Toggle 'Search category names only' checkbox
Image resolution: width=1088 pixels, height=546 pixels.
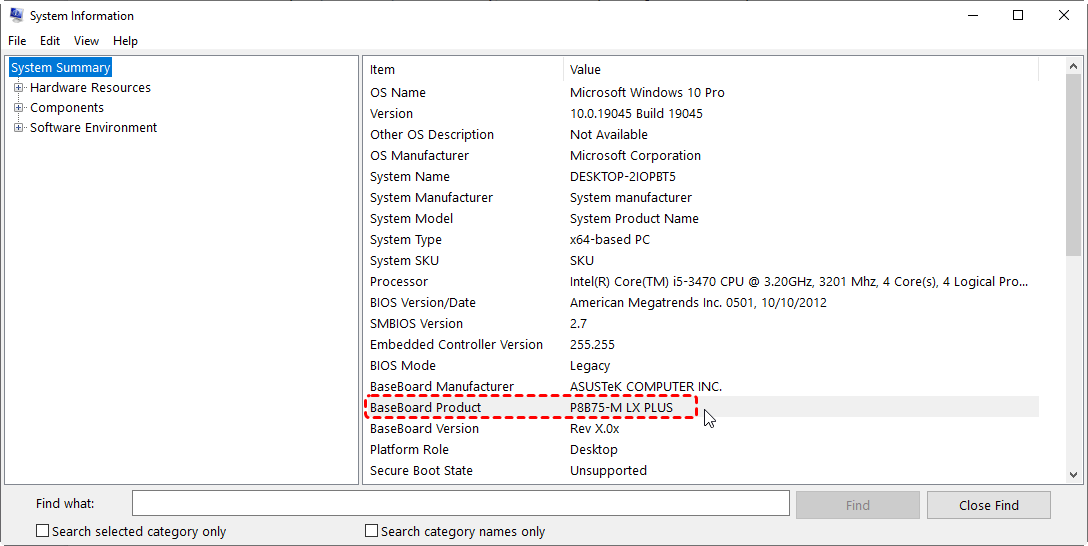(x=372, y=531)
